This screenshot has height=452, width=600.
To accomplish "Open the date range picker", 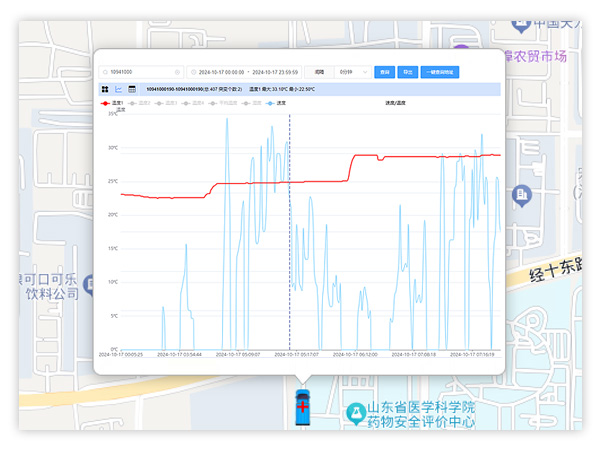I will point(248,72).
